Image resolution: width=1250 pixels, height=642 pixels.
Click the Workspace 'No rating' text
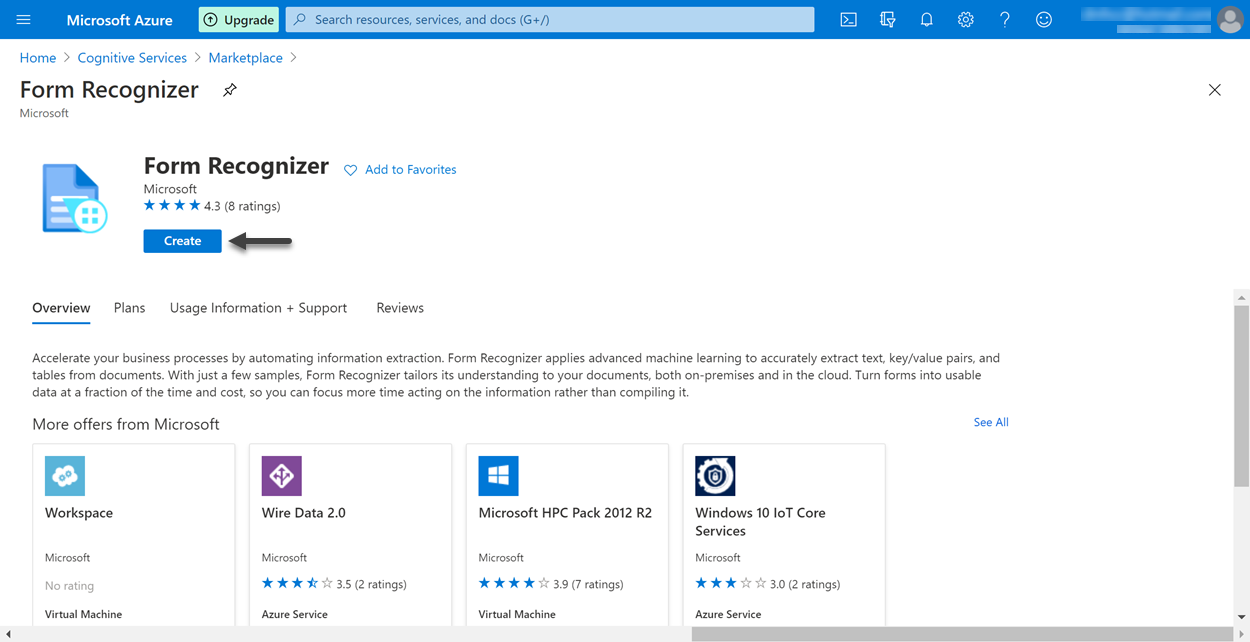(69, 586)
